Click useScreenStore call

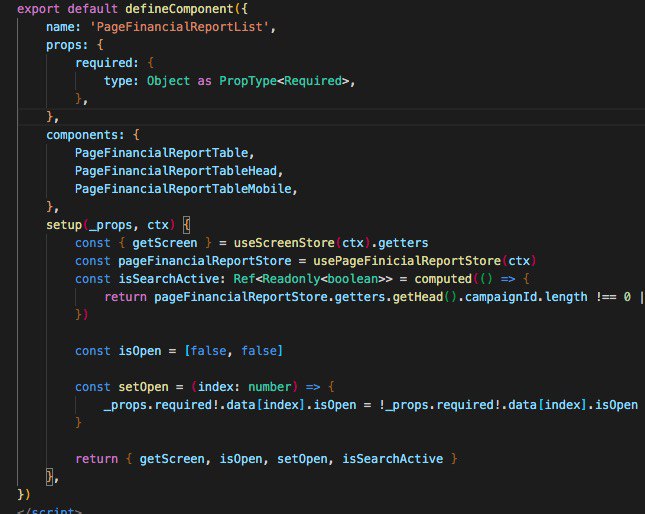click(284, 243)
